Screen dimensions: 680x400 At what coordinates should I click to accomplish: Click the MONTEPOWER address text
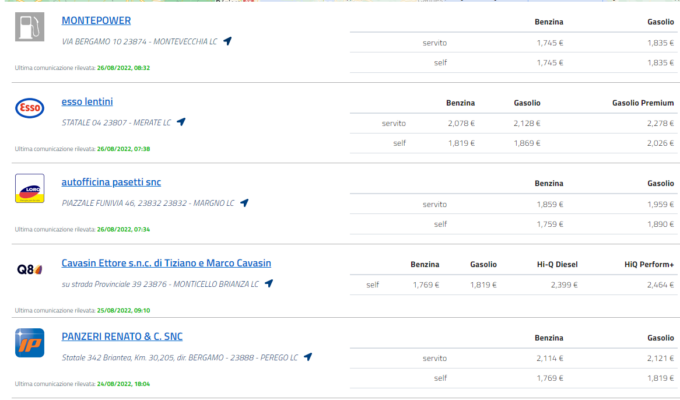pyautogui.click(x=139, y=42)
